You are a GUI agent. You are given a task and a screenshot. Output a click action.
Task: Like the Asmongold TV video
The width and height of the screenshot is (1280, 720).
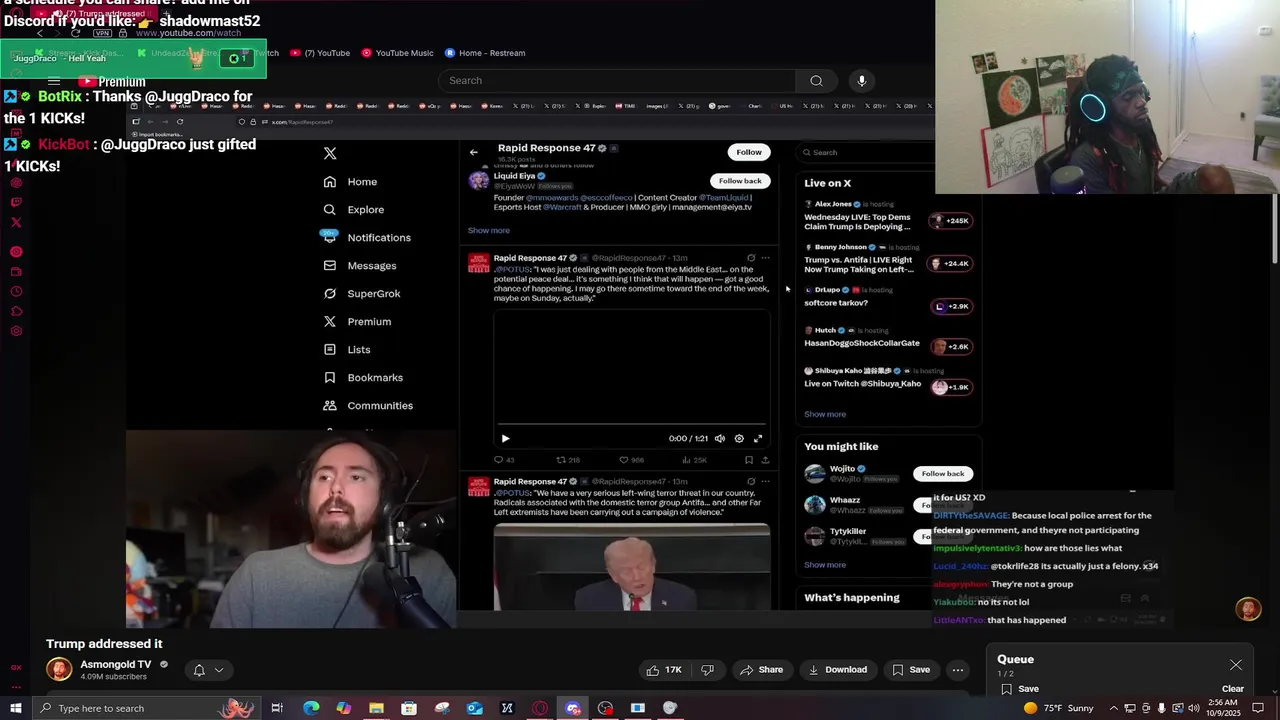coord(664,670)
